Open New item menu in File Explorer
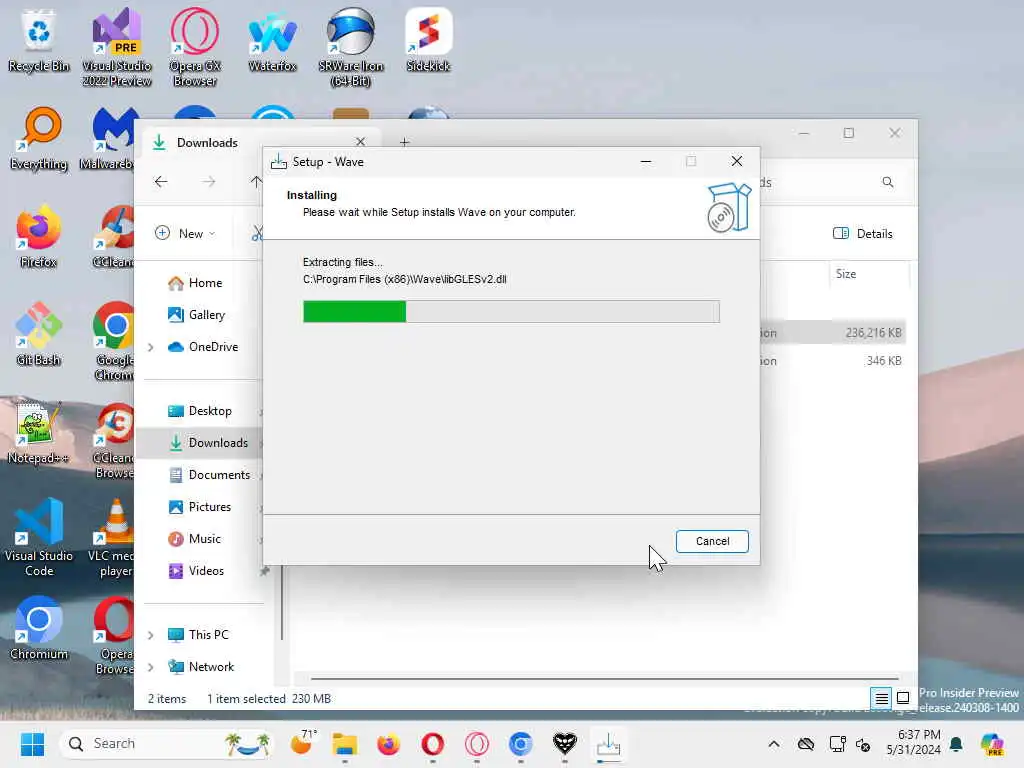This screenshot has height=768, width=1024. [x=185, y=233]
